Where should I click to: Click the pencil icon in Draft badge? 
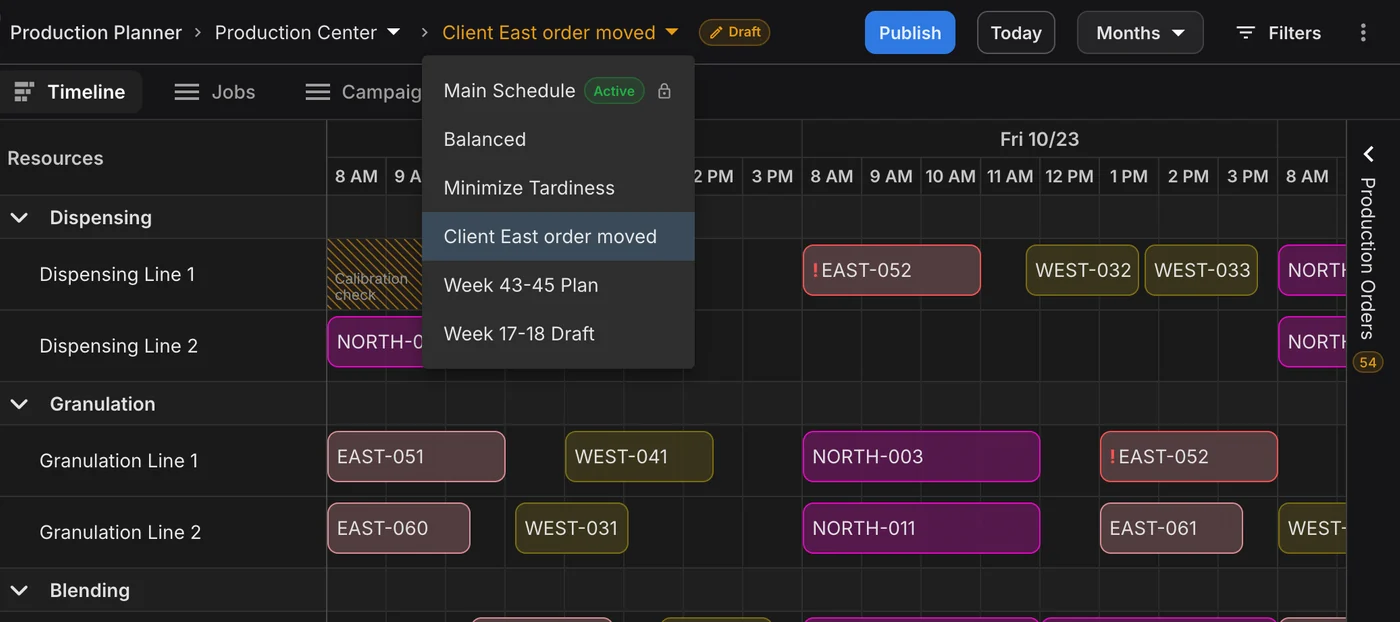[x=716, y=32]
